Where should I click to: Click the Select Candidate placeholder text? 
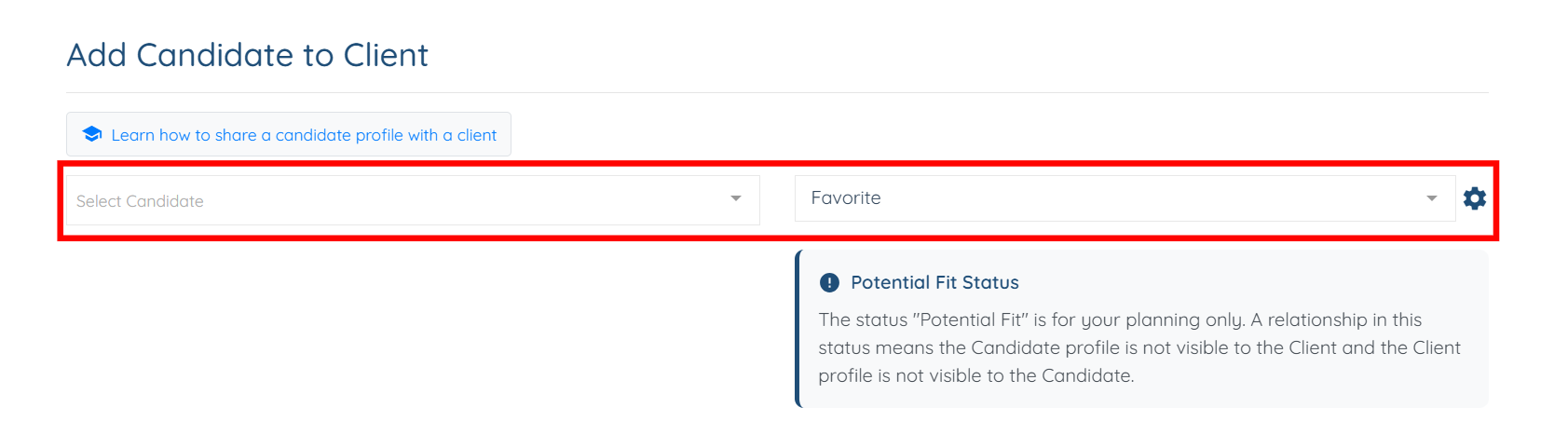tap(140, 201)
